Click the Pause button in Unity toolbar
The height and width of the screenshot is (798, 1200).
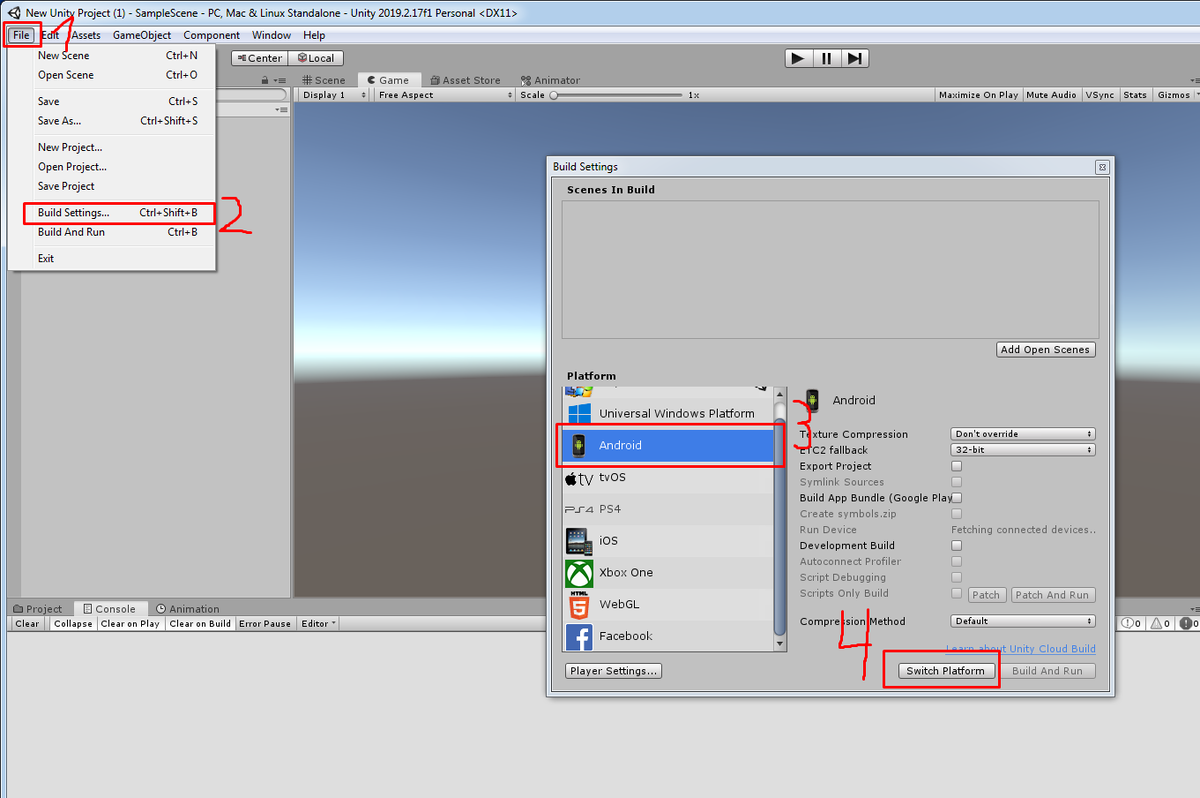826,58
